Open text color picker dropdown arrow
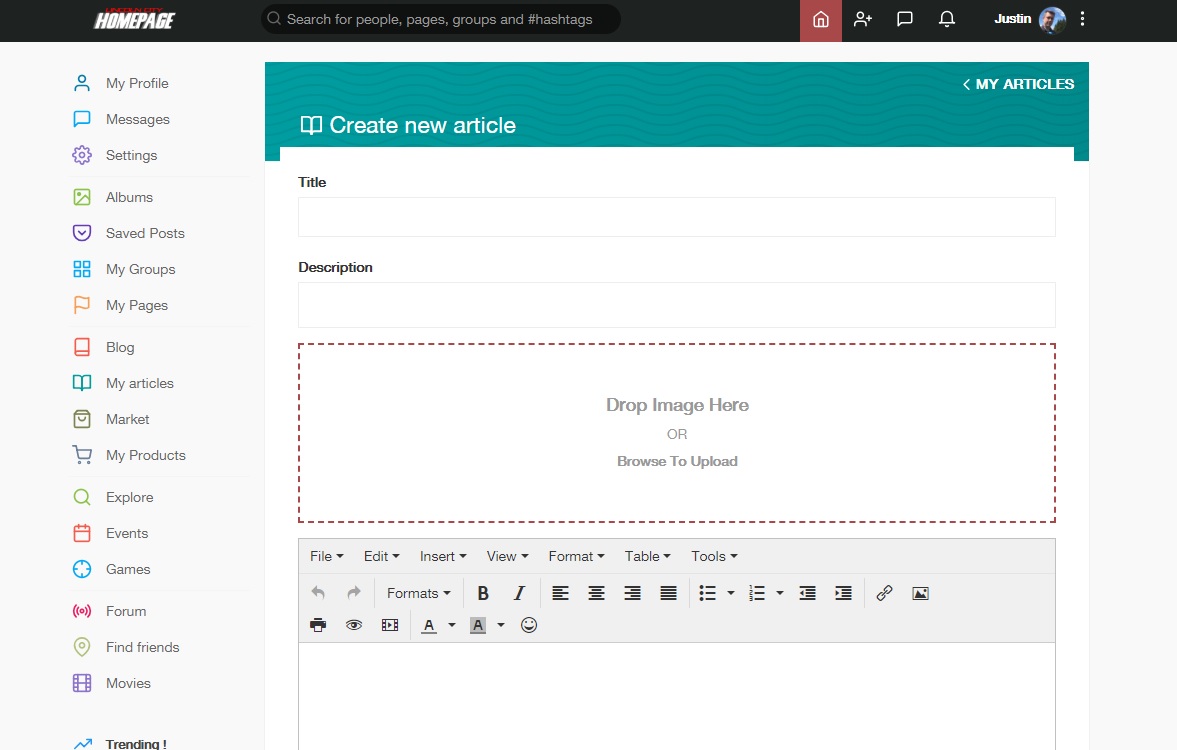Image resolution: width=1177 pixels, height=750 pixels. pyautogui.click(x=452, y=625)
